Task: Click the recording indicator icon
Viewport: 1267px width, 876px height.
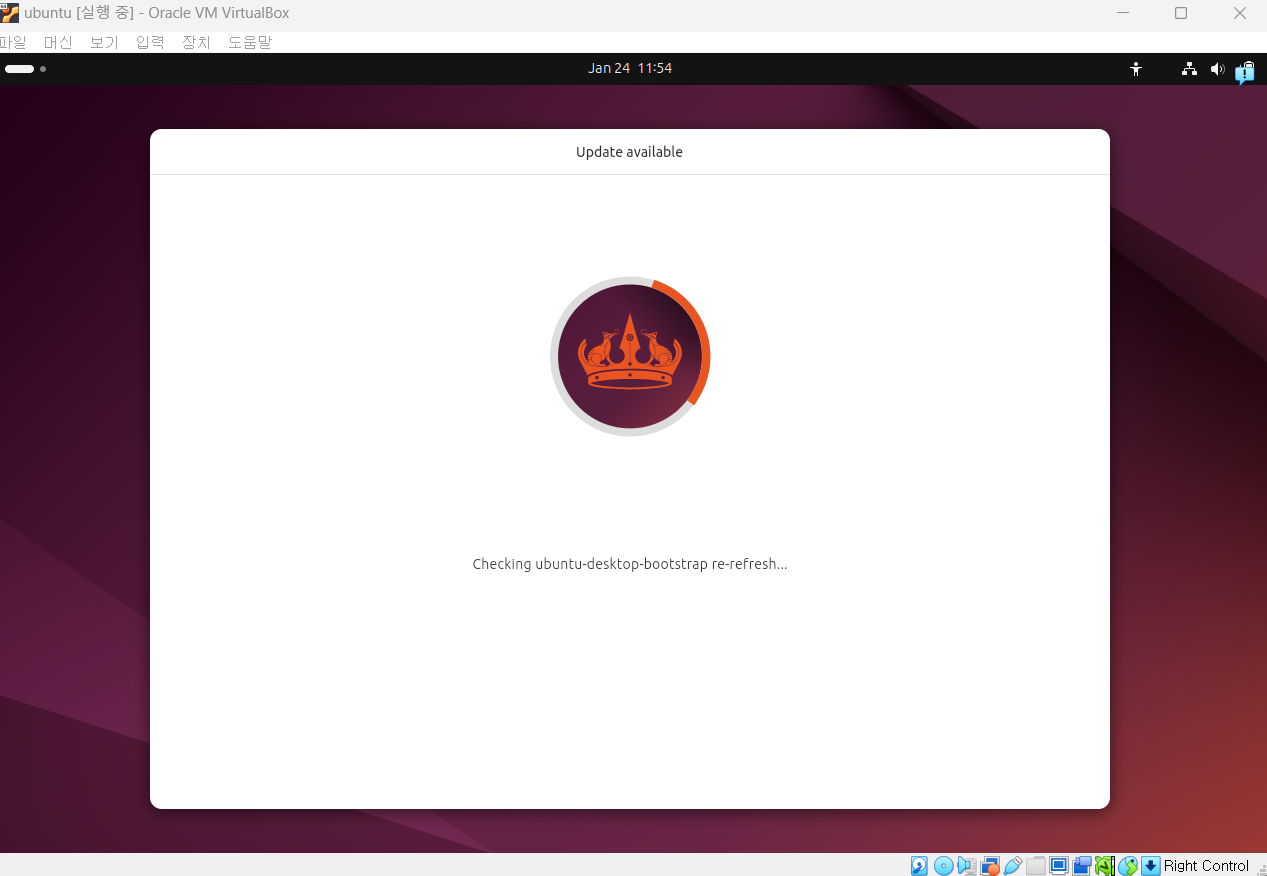Action: click(x=1082, y=866)
